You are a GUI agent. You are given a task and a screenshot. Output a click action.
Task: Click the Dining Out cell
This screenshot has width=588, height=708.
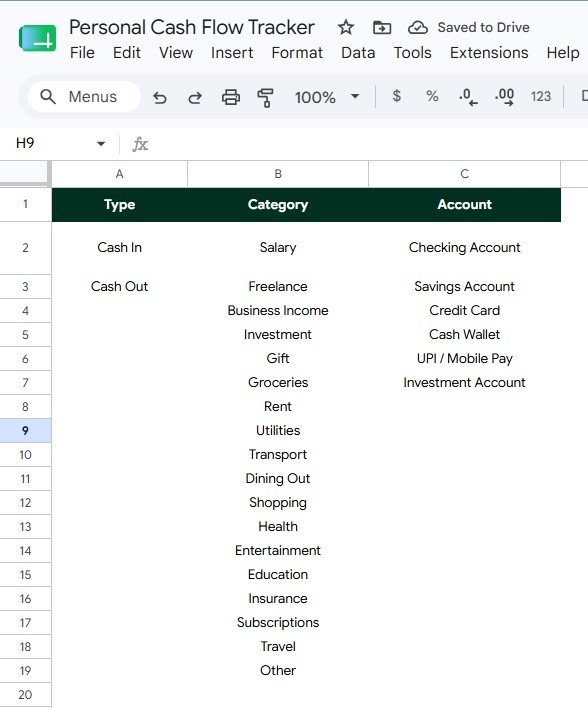278,478
